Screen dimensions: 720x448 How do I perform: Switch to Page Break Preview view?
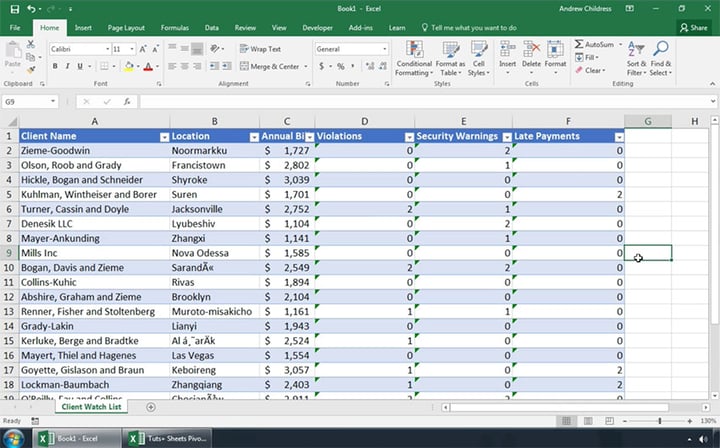point(609,421)
